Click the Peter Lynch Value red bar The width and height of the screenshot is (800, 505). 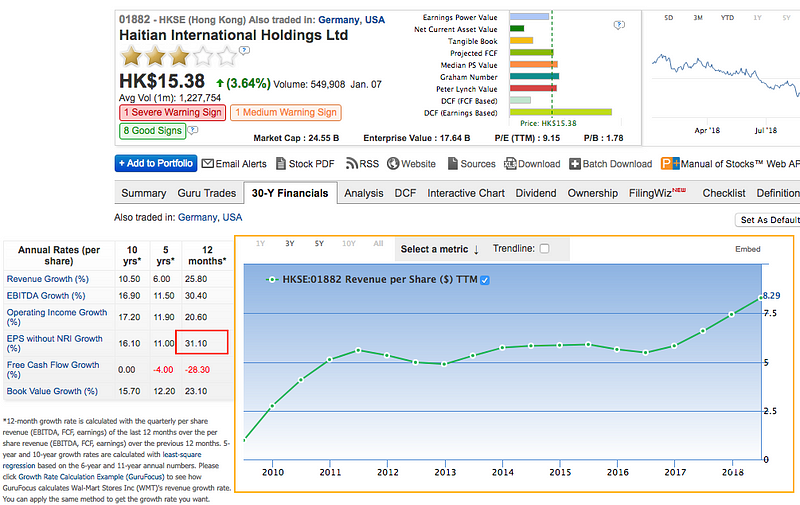click(x=533, y=88)
